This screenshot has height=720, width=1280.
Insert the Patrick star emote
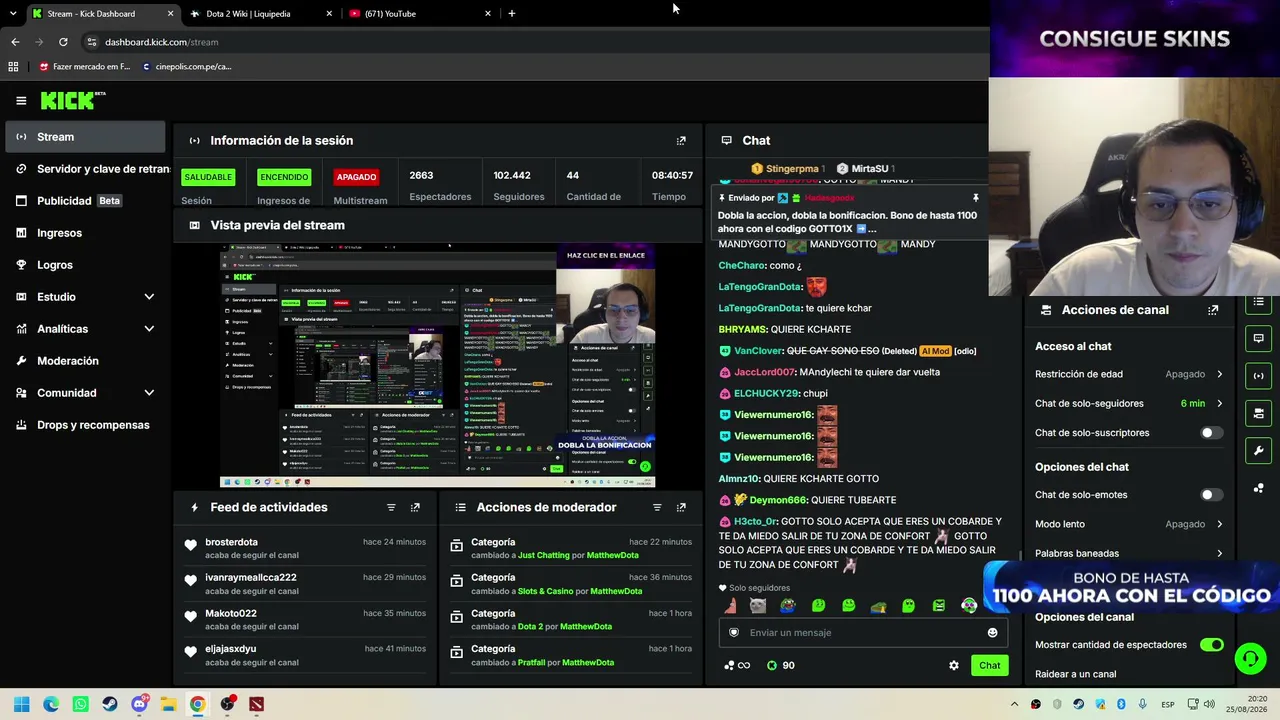[728, 605]
